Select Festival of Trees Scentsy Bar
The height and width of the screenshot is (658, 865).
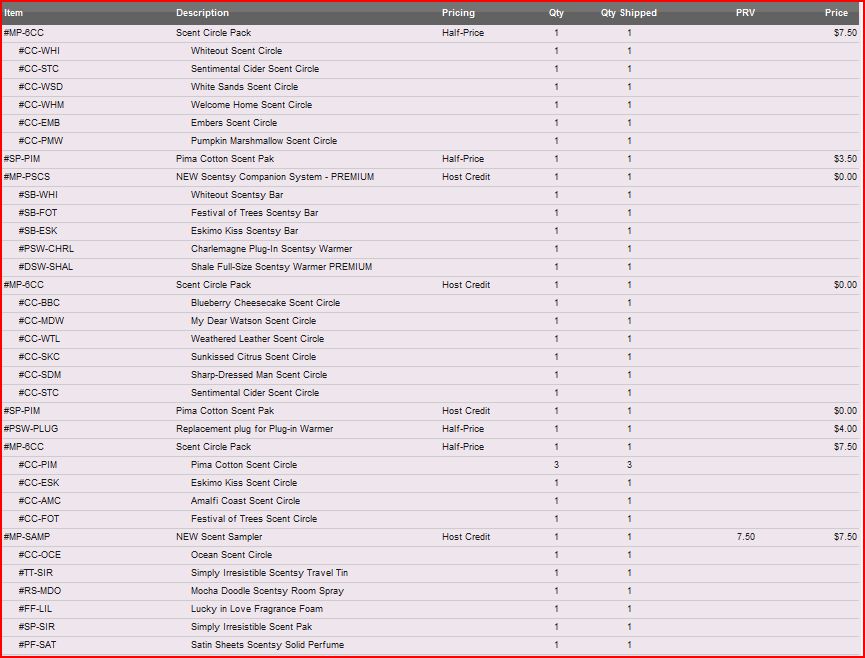[255, 213]
